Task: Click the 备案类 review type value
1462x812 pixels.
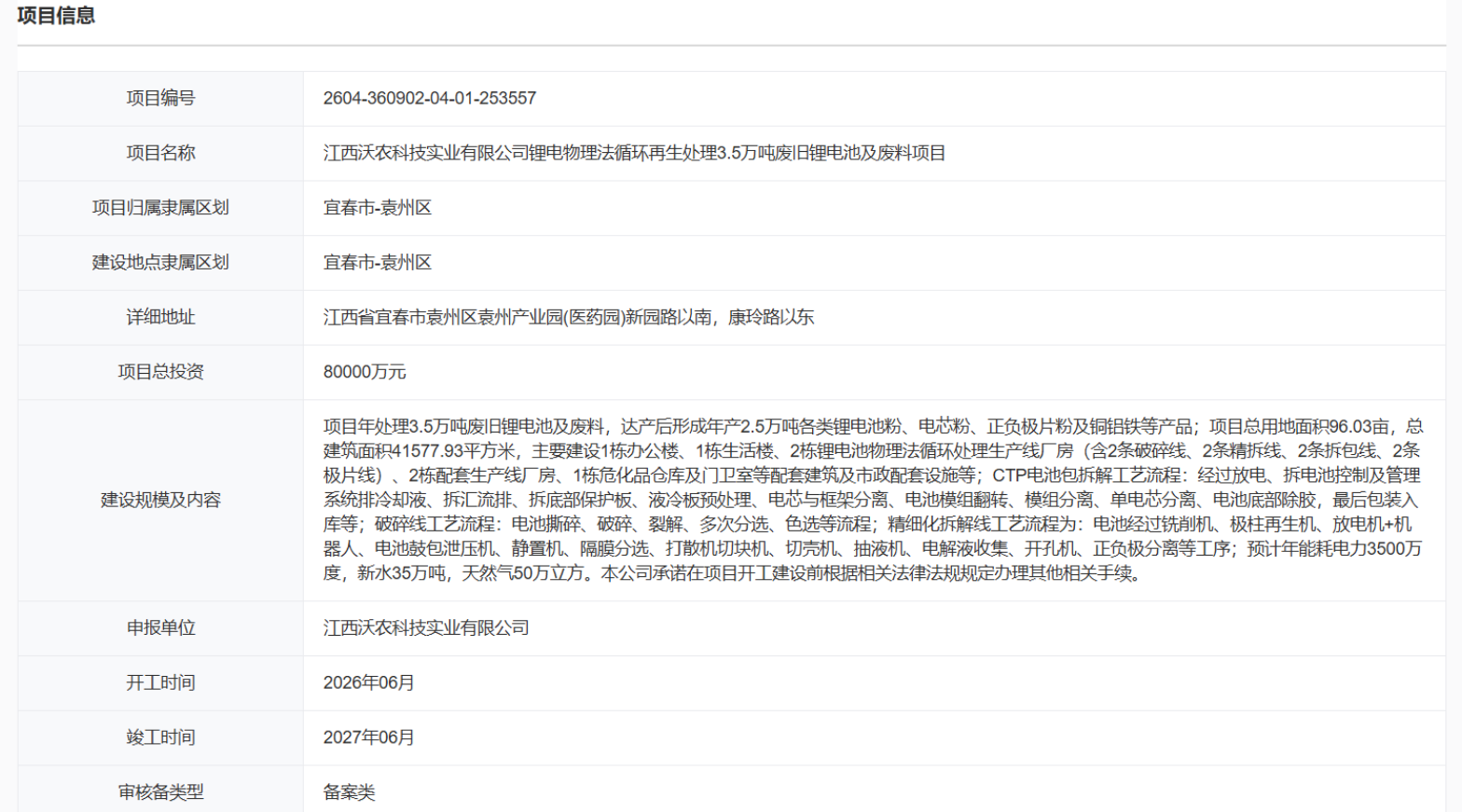Action: coord(349,792)
